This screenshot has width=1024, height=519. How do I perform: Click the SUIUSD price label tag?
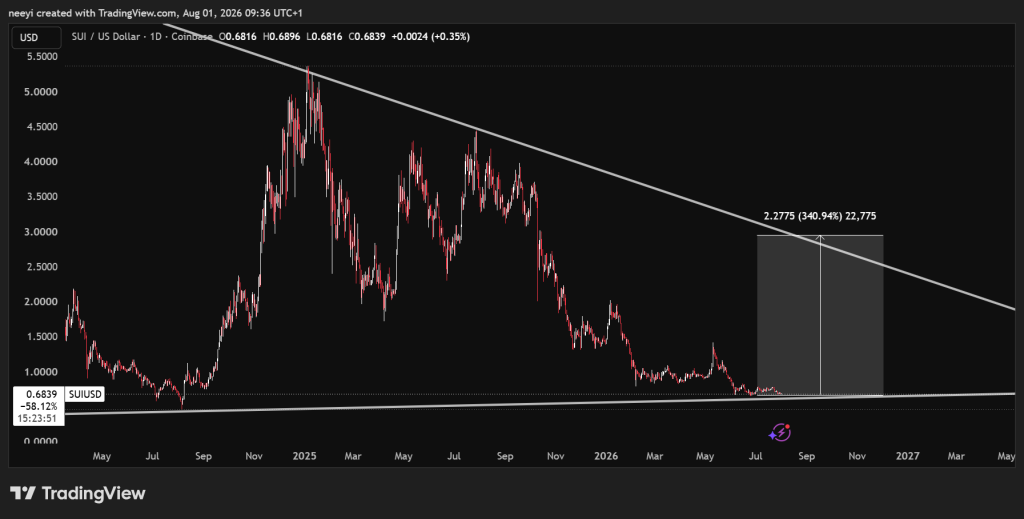tap(86, 394)
